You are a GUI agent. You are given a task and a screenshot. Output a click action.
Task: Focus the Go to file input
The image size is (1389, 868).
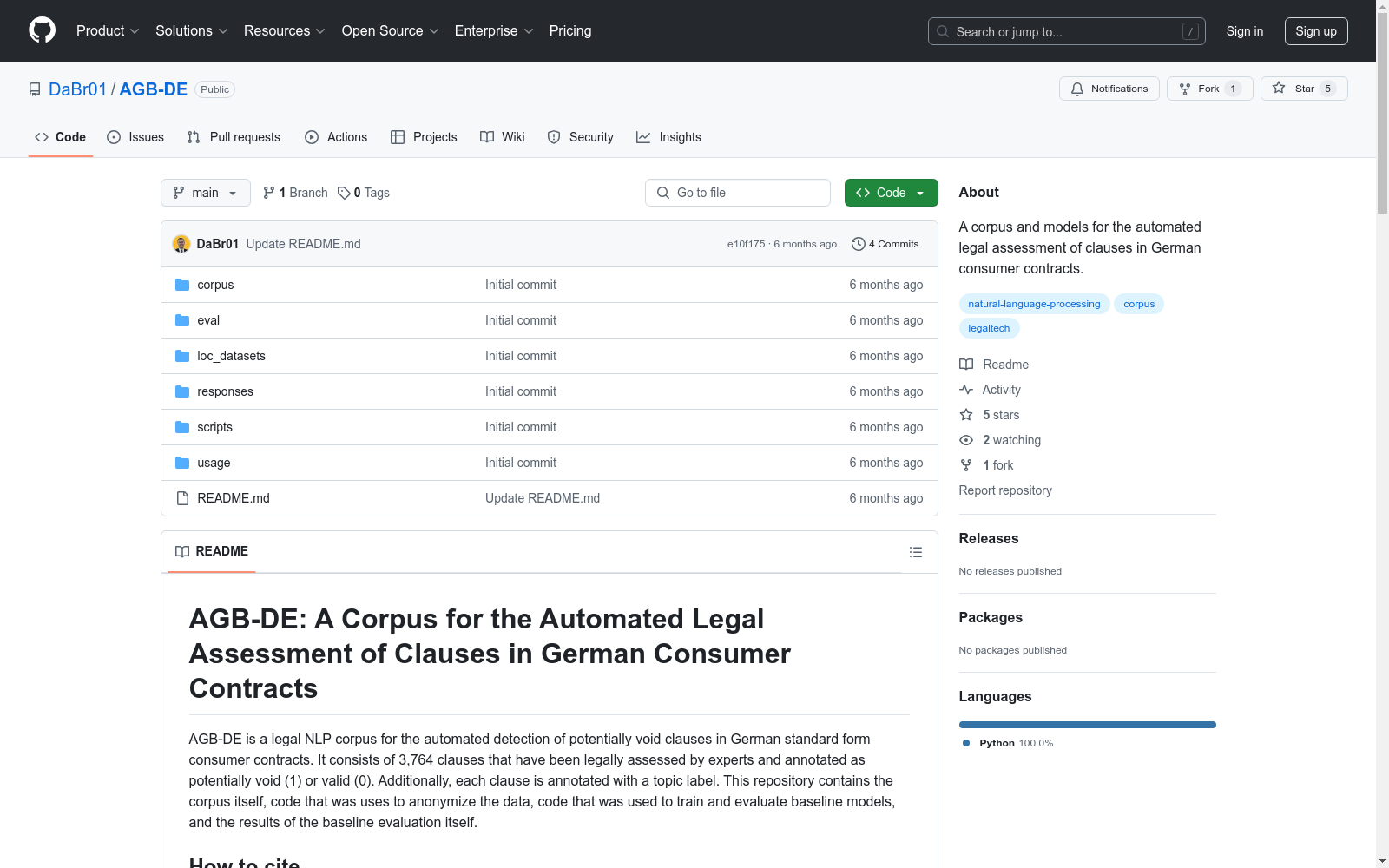pyautogui.click(x=738, y=193)
